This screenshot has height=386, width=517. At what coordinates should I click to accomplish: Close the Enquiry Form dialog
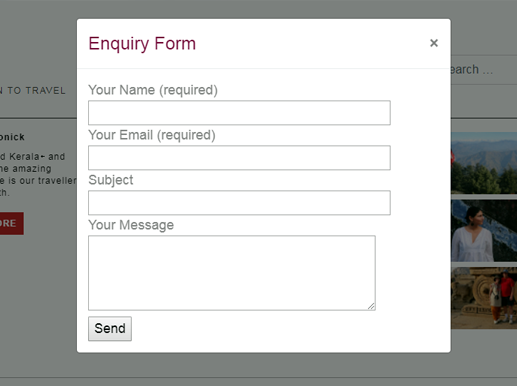tap(434, 43)
